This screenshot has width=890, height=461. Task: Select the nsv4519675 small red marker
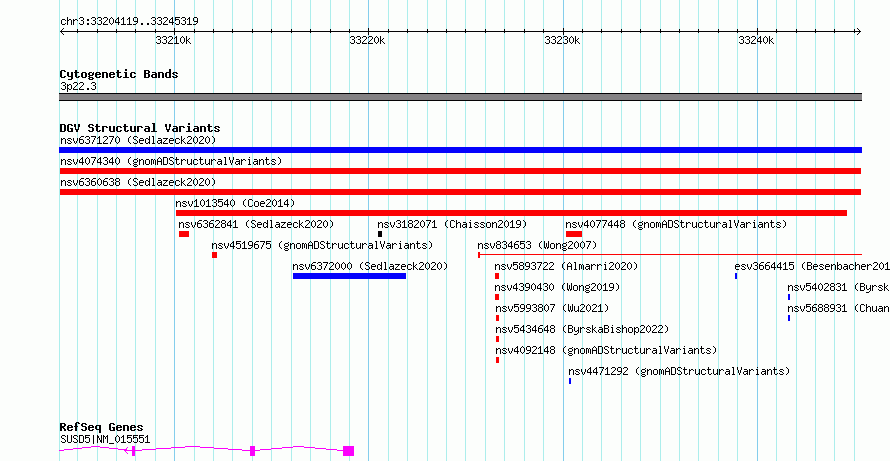[215, 255]
